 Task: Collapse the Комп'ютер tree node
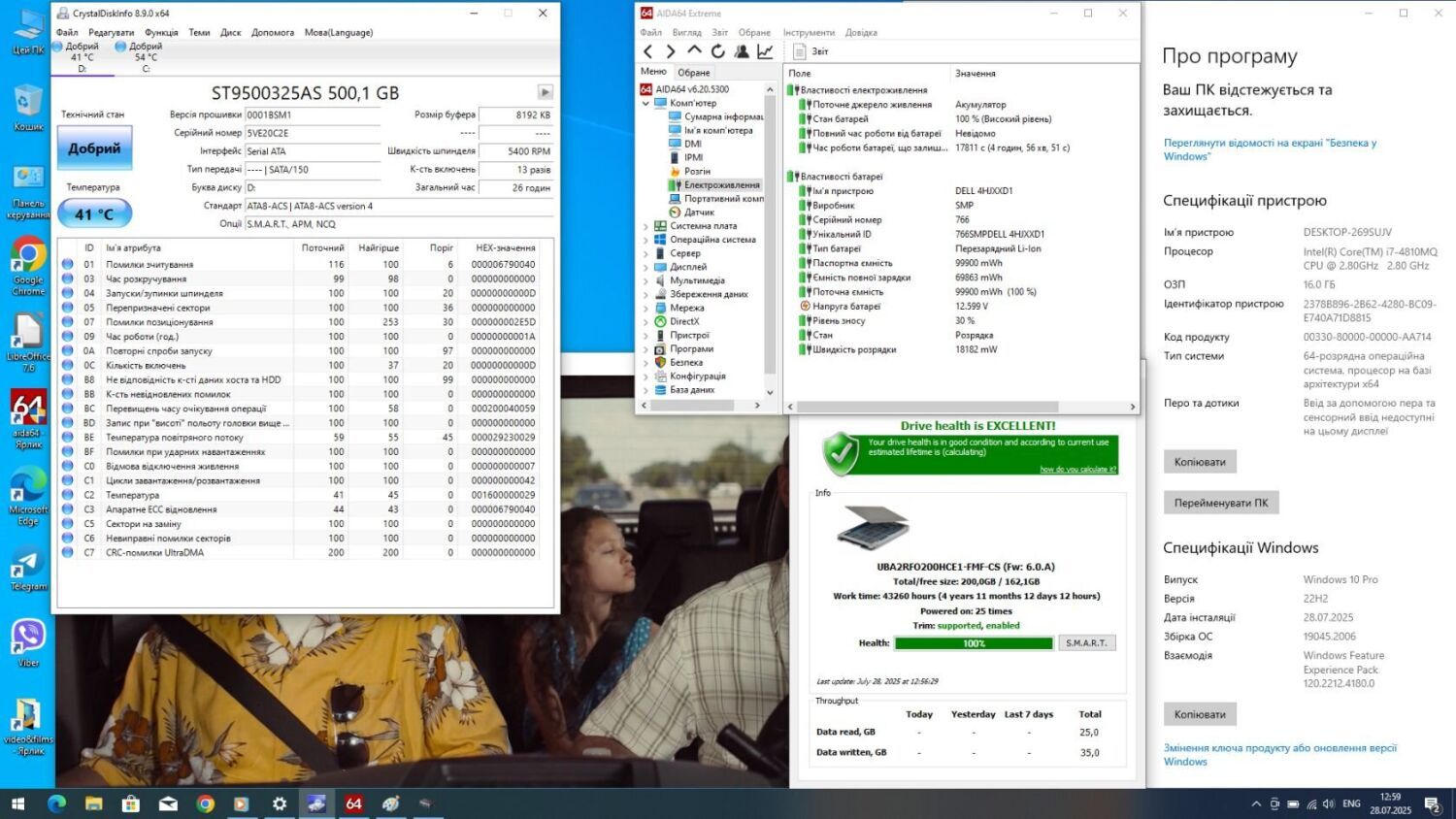point(646,103)
